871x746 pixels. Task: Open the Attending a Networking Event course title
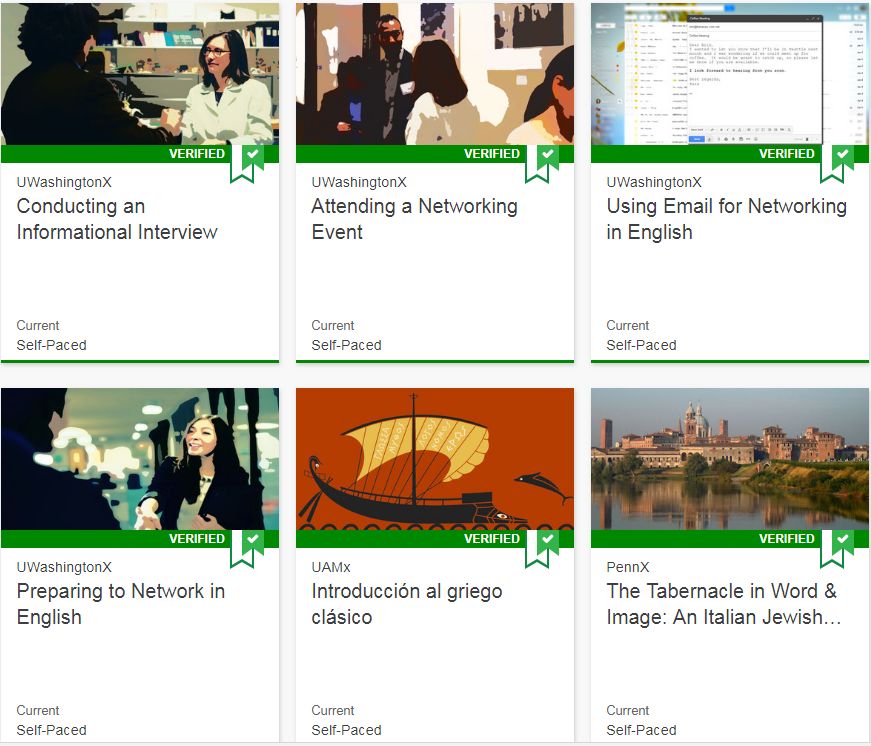[414, 219]
